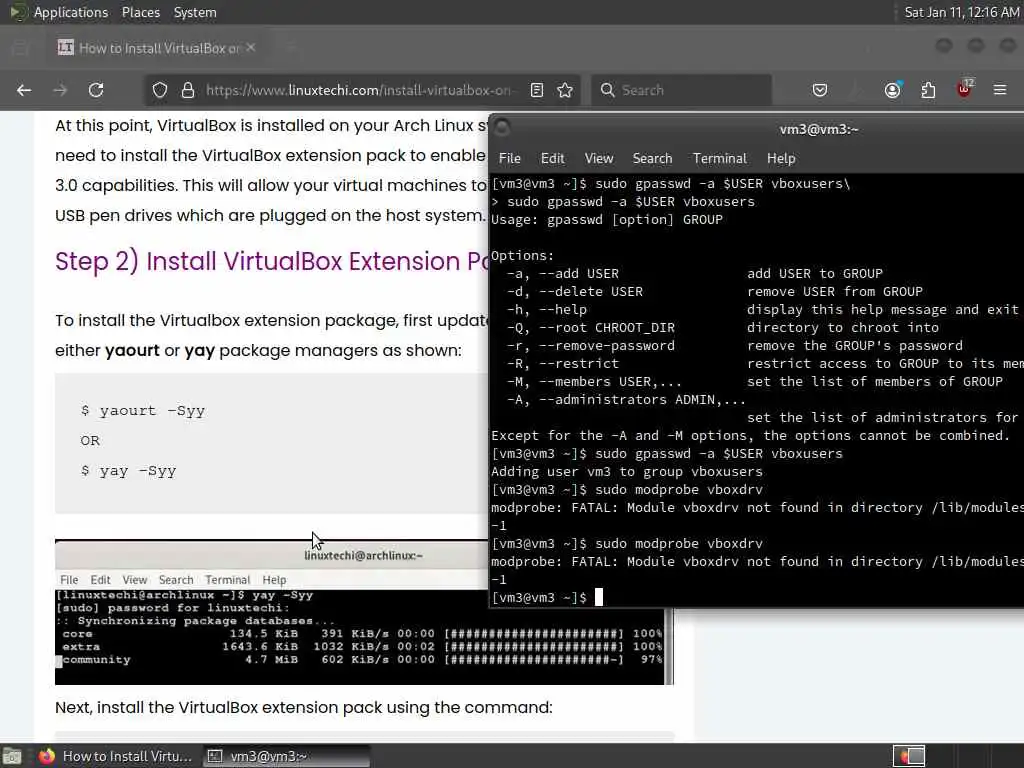
Task: Click '-r, --remove-password' option in terminal
Action: coord(590,345)
